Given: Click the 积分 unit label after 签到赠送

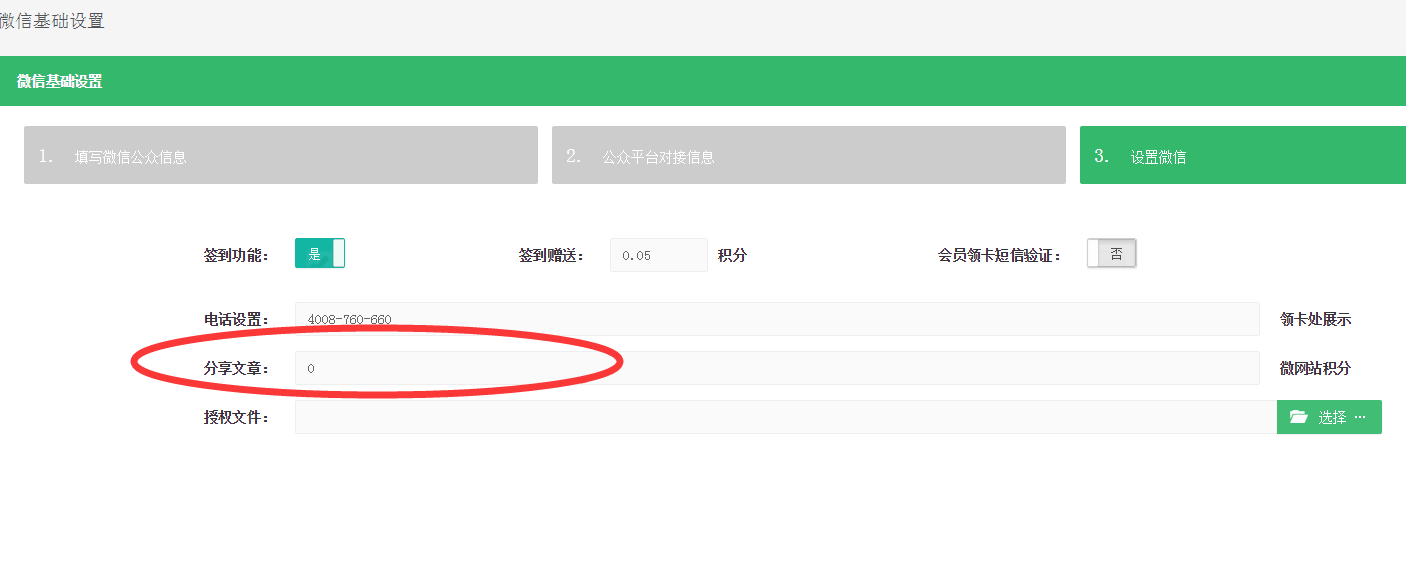Looking at the screenshot, I should pos(732,255).
